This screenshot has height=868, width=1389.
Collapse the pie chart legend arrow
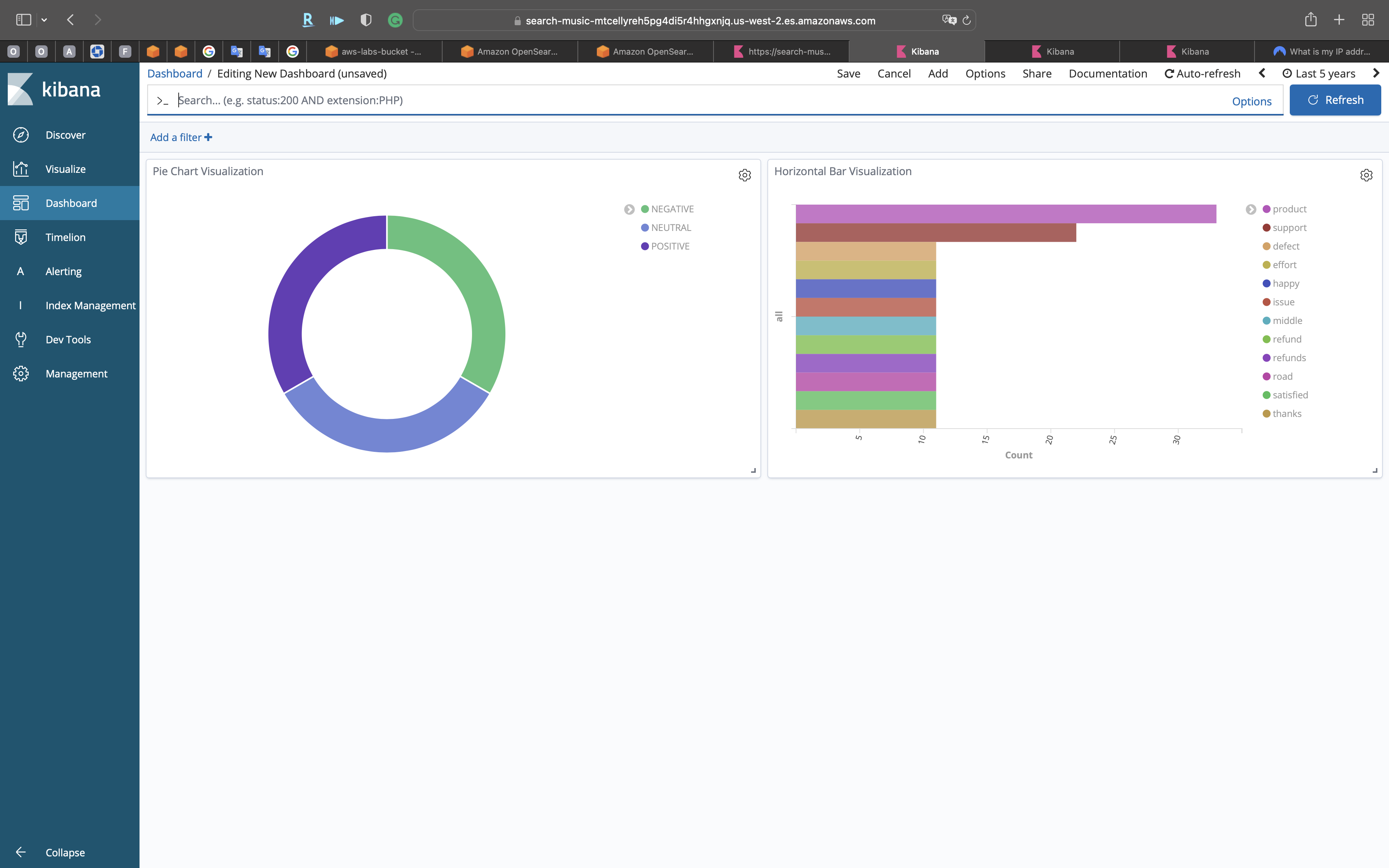click(x=629, y=210)
